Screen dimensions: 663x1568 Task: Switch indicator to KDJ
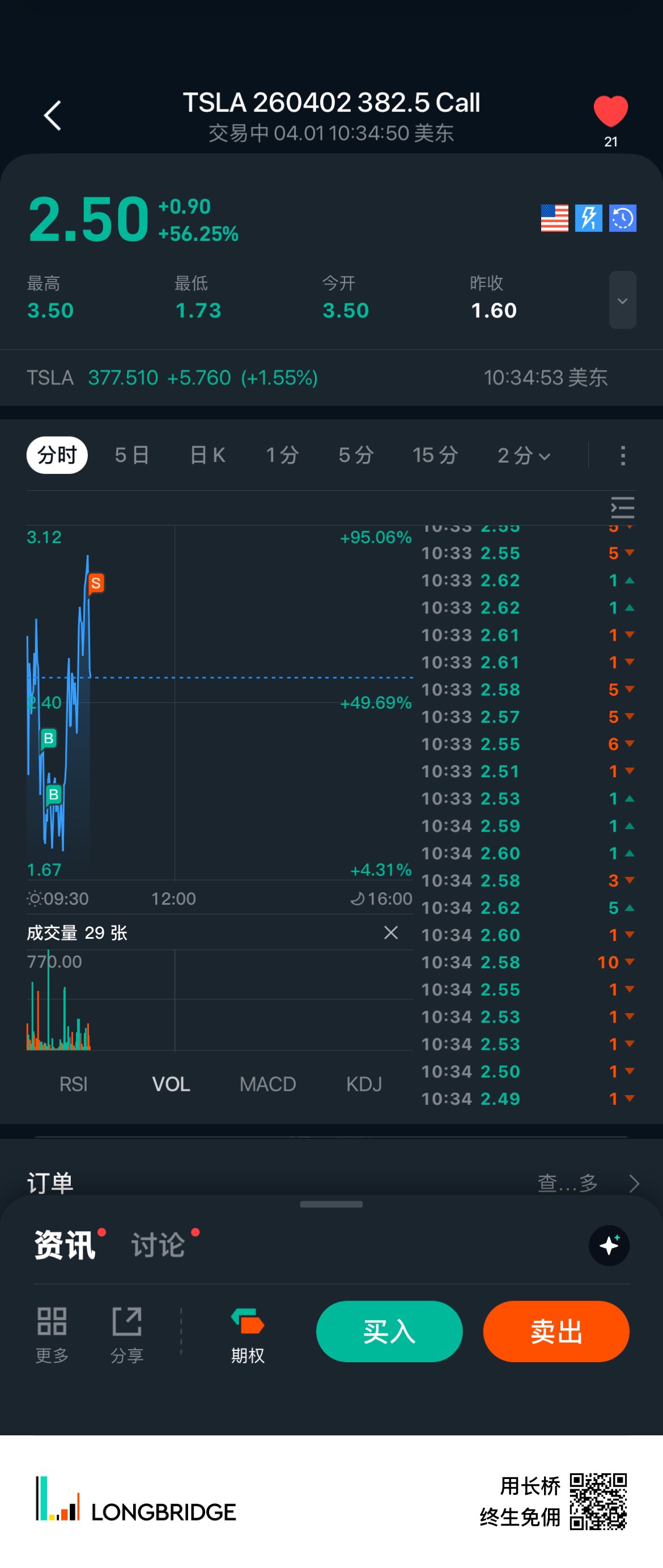(364, 1084)
